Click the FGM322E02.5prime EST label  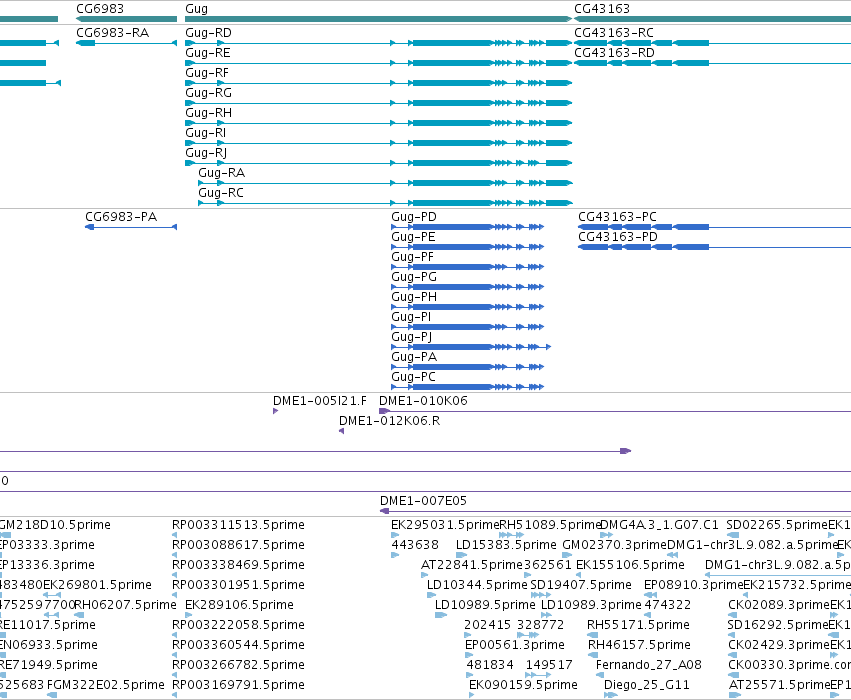(x=106, y=685)
